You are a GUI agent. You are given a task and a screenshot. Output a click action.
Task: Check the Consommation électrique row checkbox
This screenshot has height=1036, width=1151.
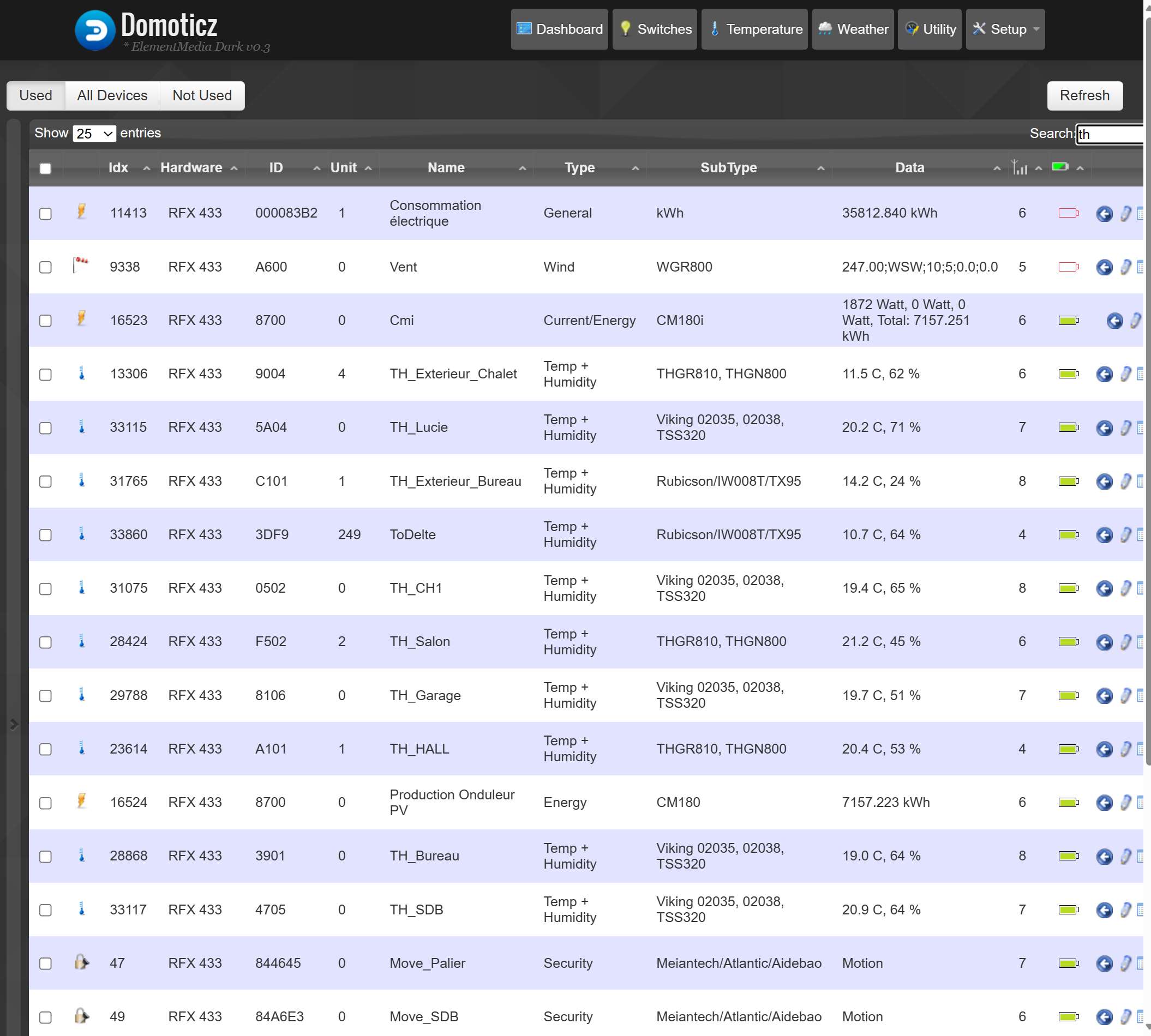click(46, 214)
